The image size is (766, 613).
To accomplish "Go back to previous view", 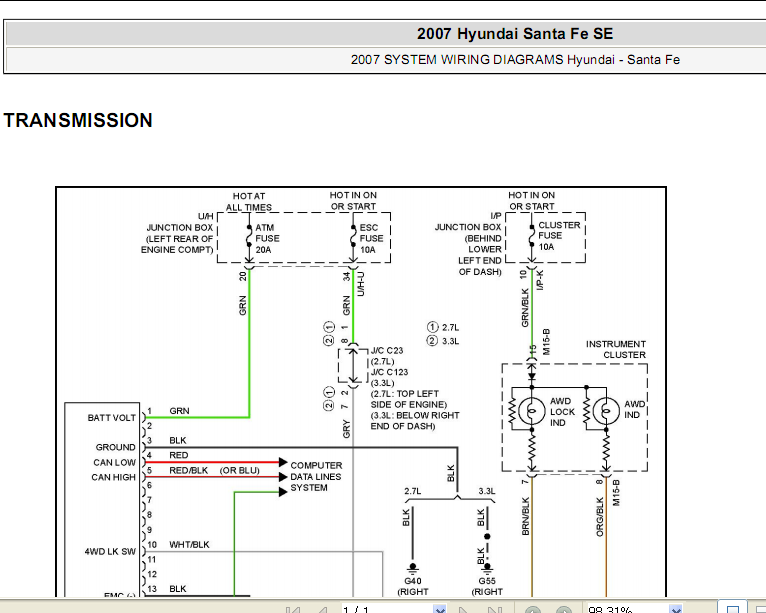I will [533, 610].
